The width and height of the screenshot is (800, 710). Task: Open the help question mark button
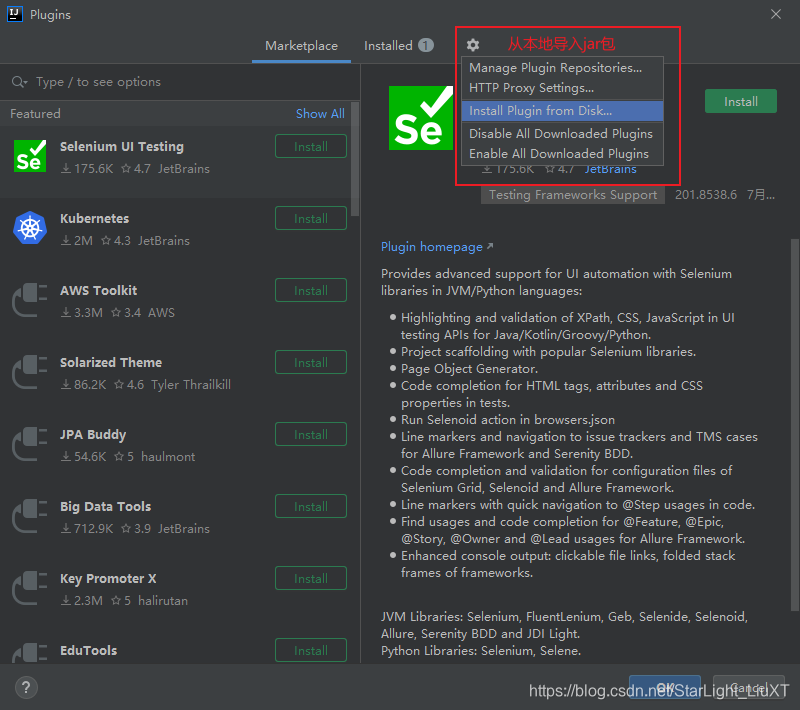26,687
